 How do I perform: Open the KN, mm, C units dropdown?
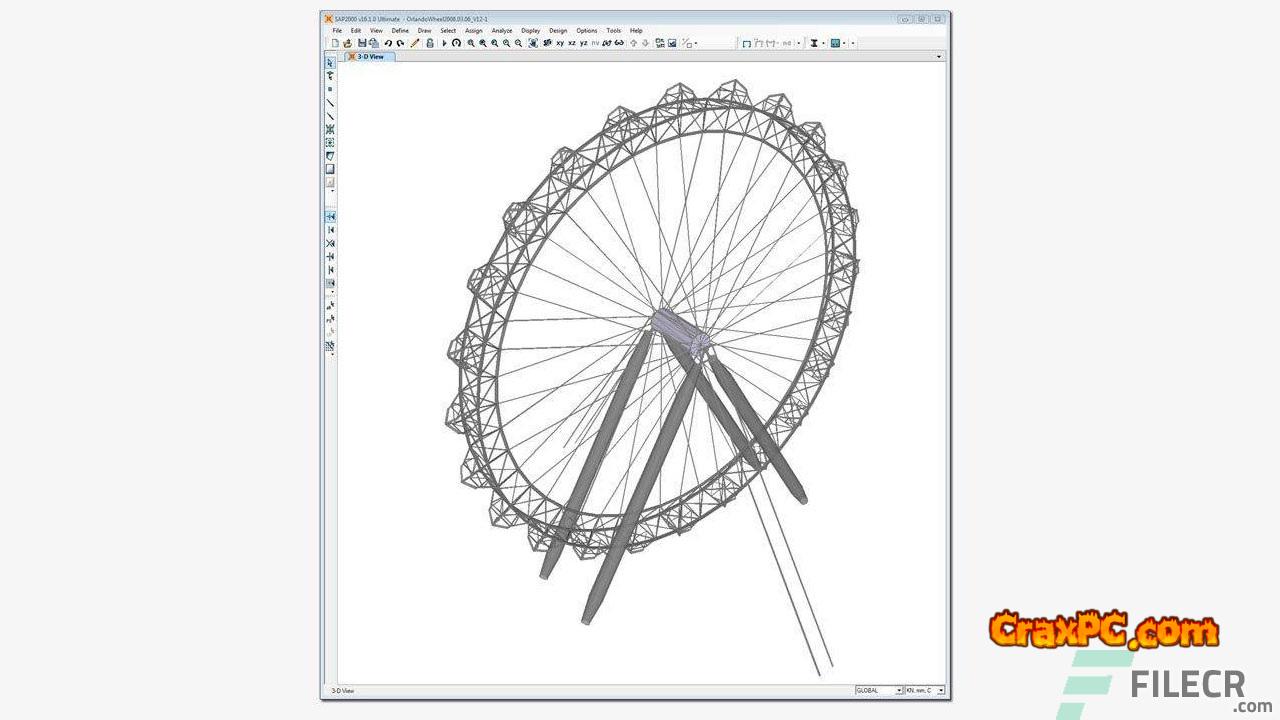click(925, 690)
